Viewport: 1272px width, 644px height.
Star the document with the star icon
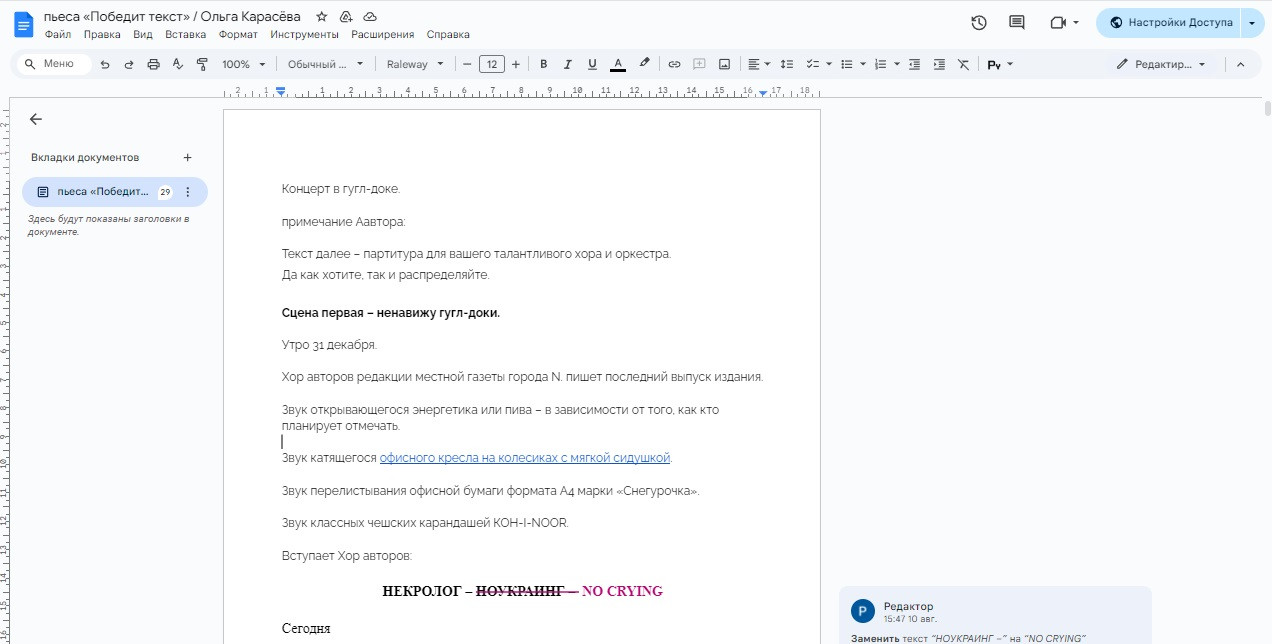[x=321, y=17]
